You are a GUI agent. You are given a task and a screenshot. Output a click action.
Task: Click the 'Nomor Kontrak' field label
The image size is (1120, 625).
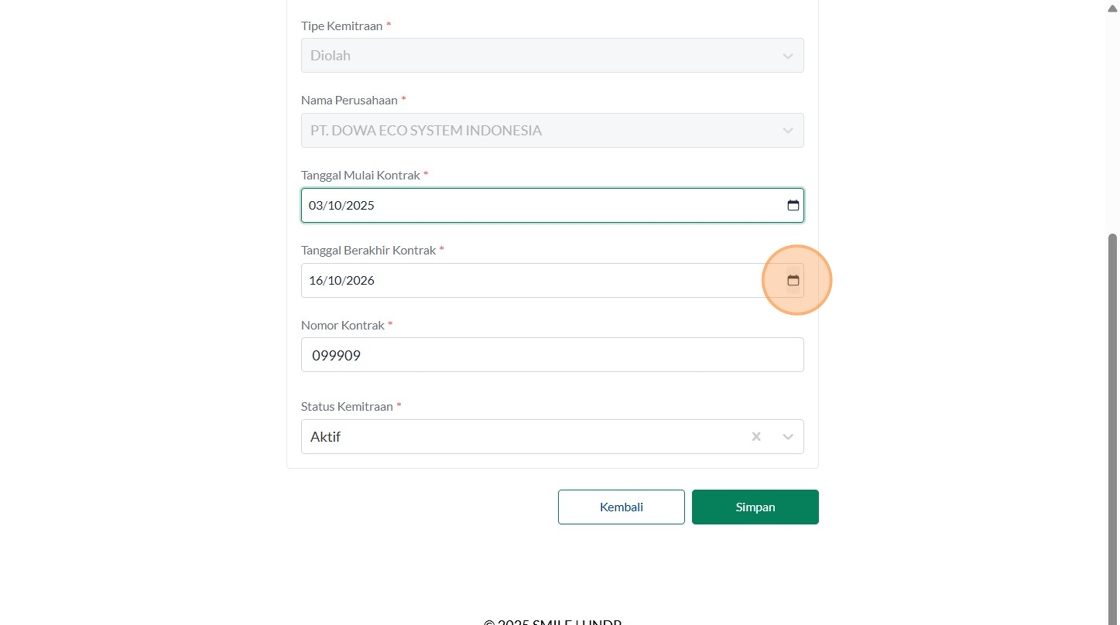click(x=342, y=325)
